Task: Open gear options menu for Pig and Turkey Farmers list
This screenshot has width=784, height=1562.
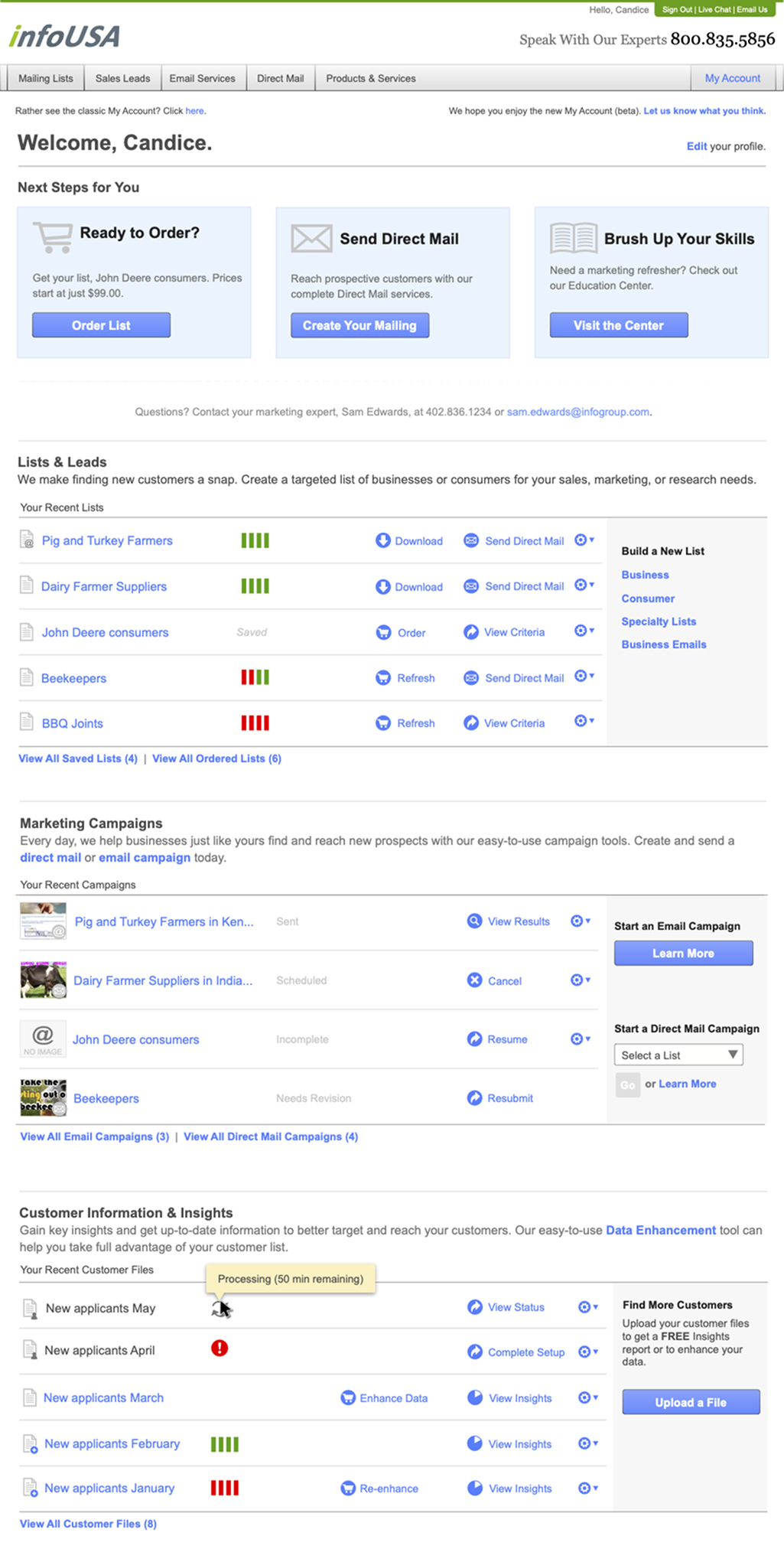Action: pos(584,540)
